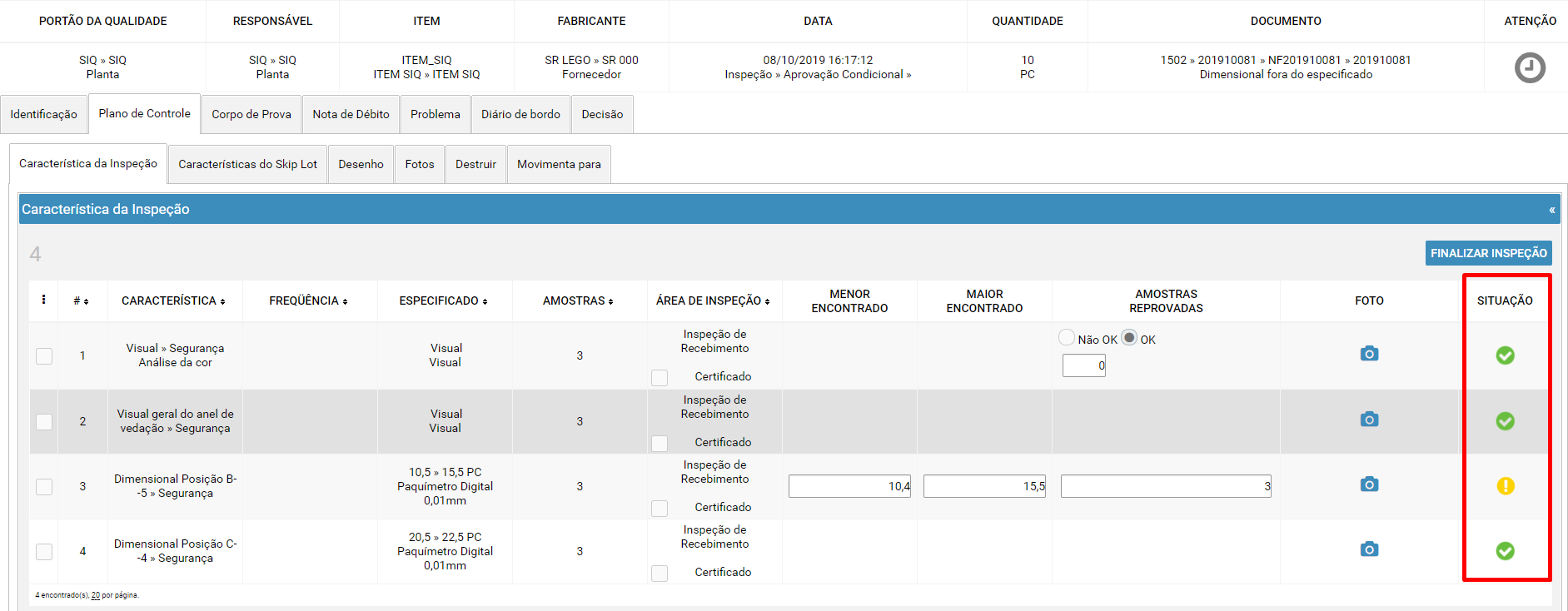Open the Diário de bordo tab
The width and height of the screenshot is (1568, 611).
click(520, 114)
